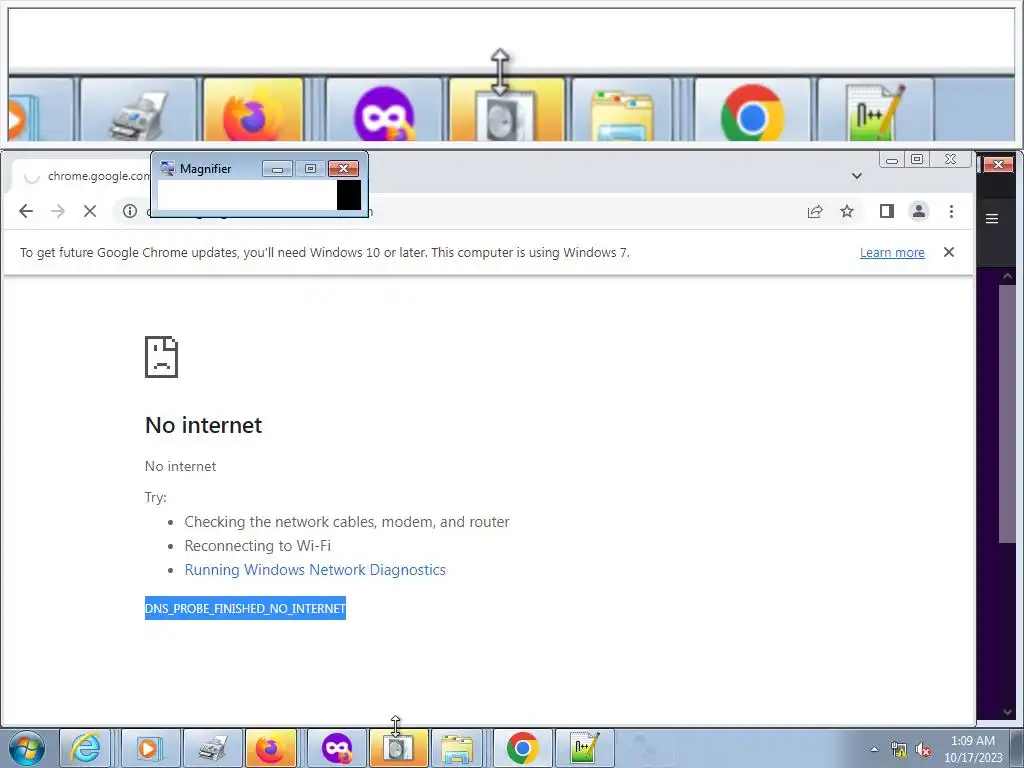
Task: Open Chrome side panel
Action: (886, 211)
